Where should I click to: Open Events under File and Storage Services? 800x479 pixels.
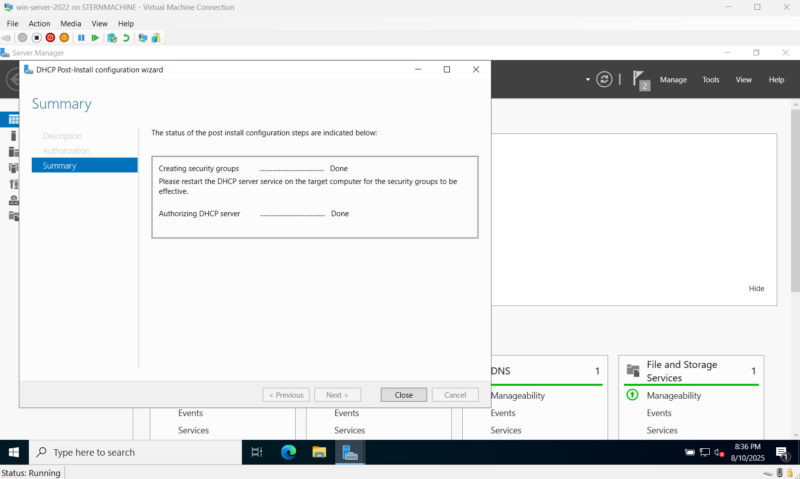[659, 413]
